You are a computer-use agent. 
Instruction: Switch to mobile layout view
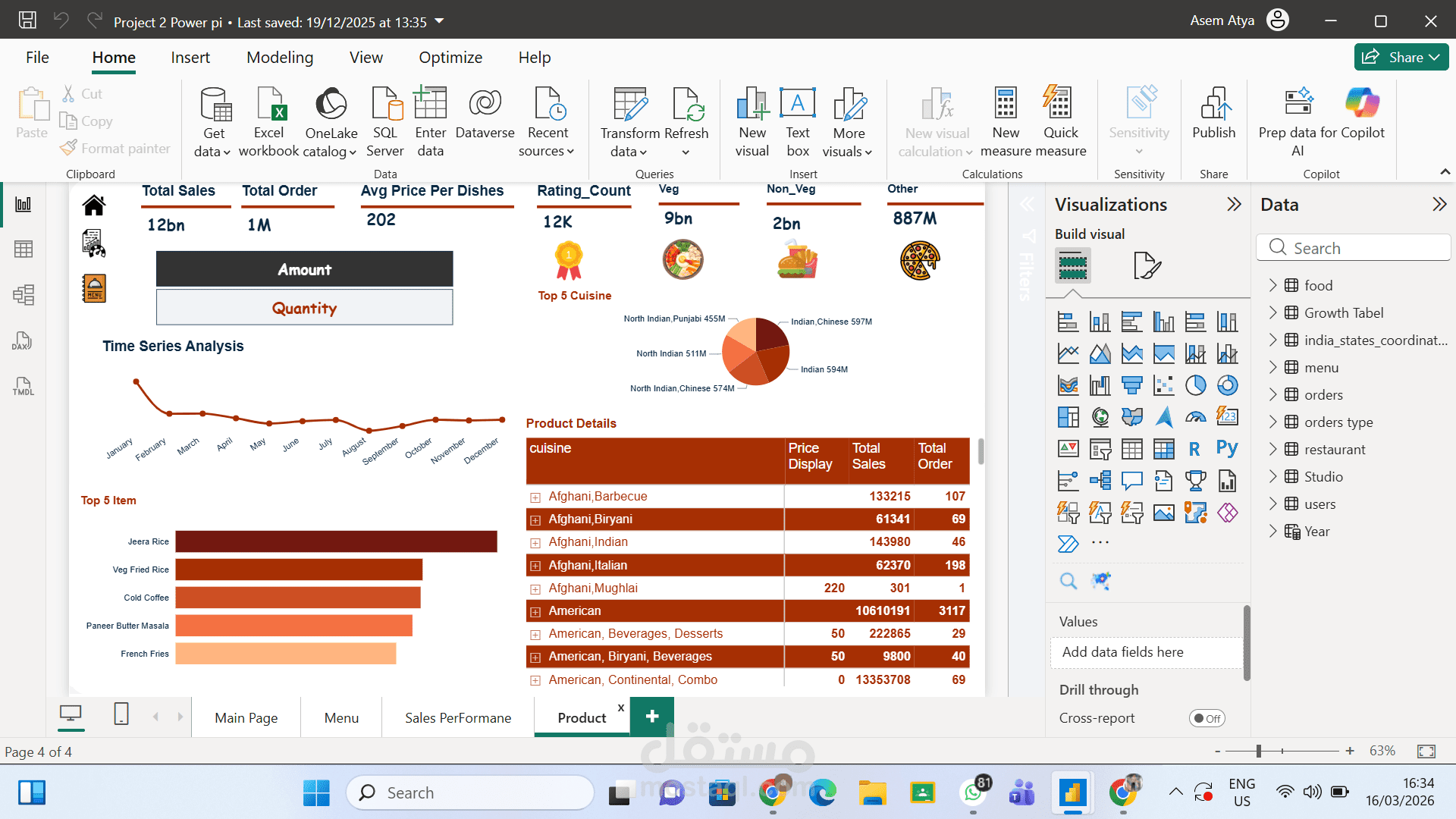coord(121,714)
